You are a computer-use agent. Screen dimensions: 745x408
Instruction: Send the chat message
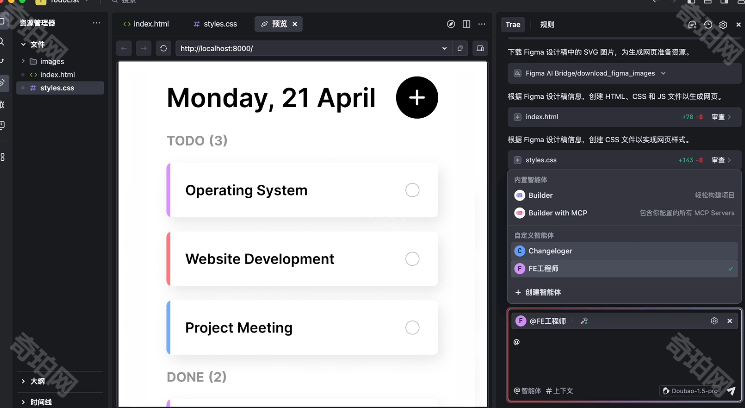(730, 391)
